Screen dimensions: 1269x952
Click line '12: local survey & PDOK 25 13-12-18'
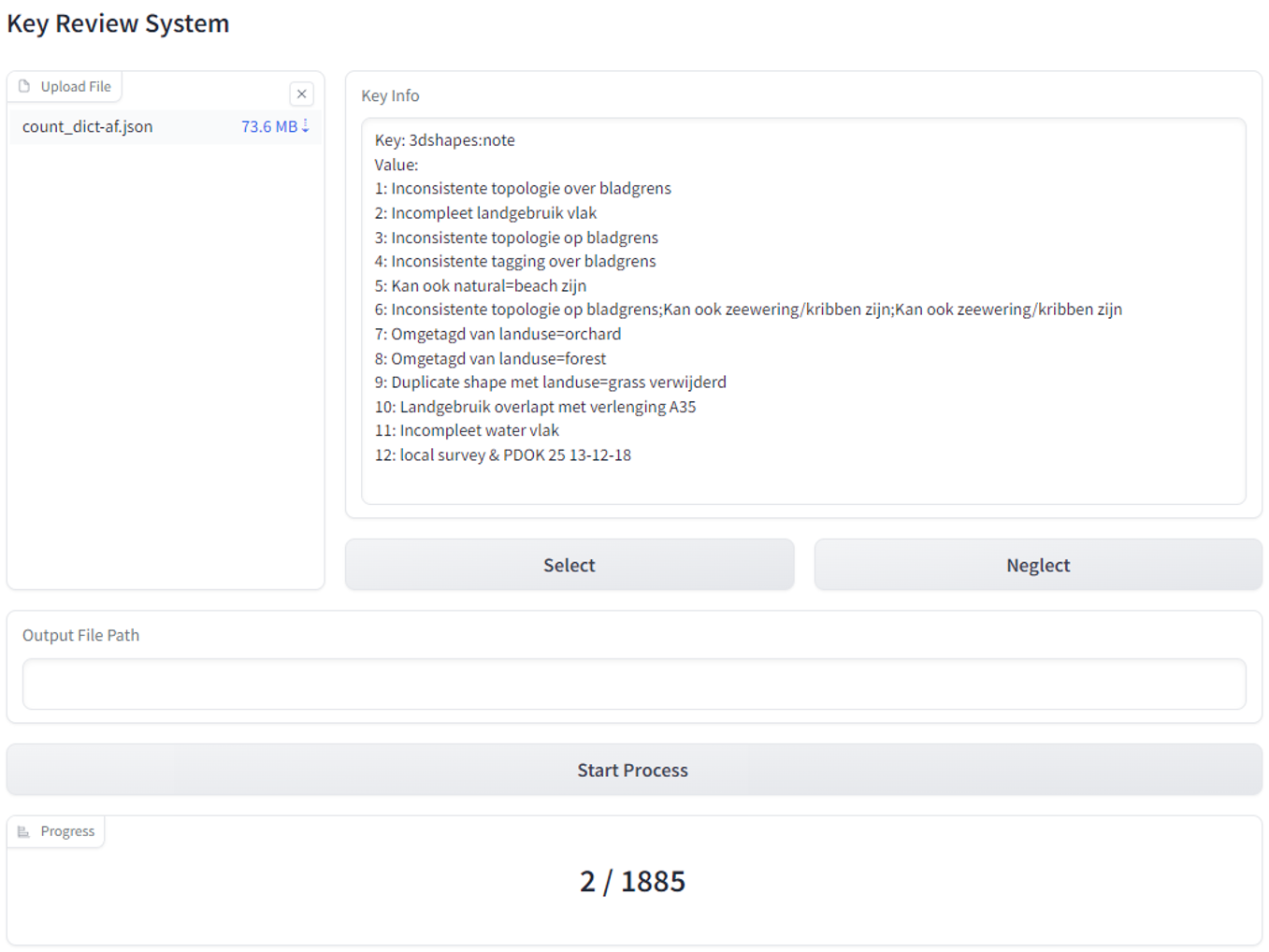coord(503,454)
